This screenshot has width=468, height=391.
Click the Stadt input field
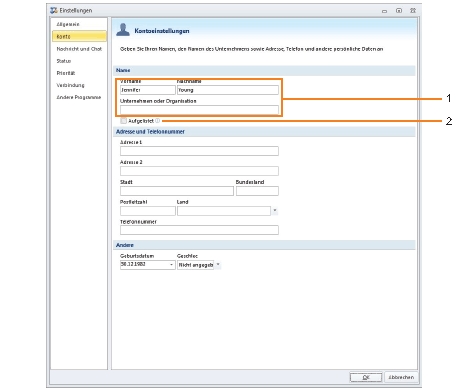click(177, 191)
